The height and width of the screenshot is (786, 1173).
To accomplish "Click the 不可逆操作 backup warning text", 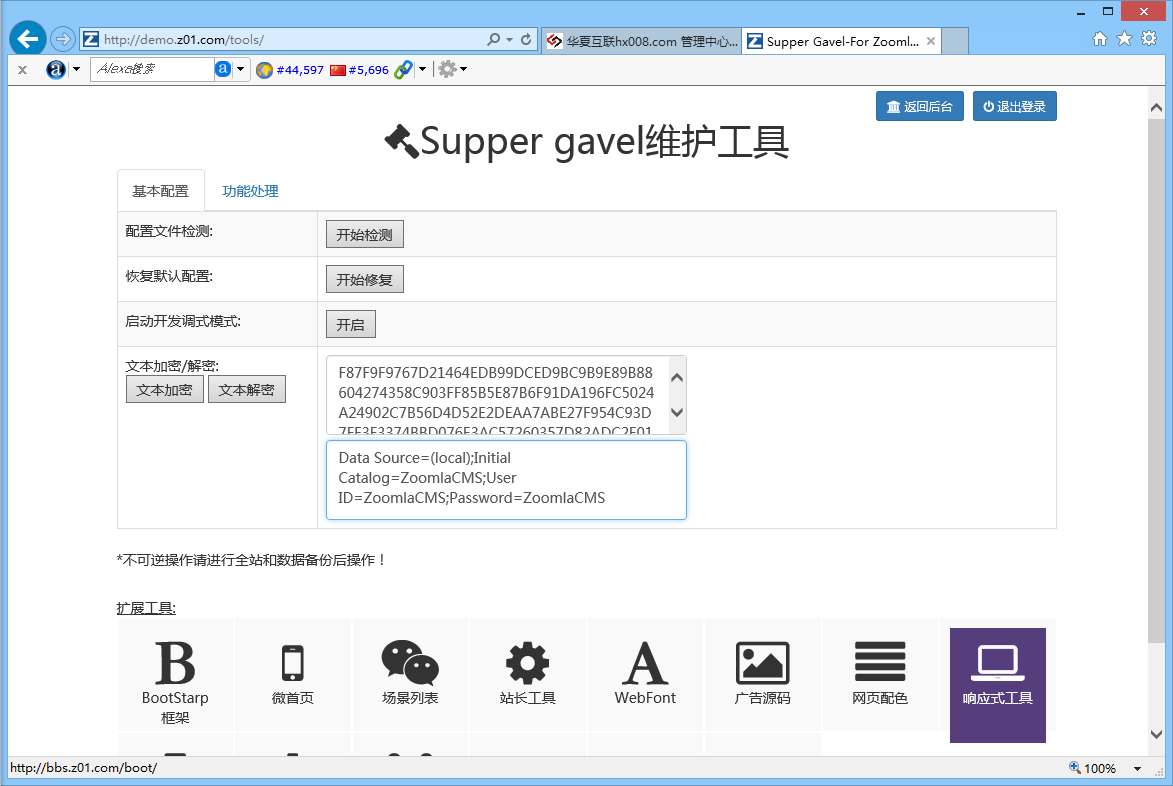I will [x=251, y=560].
